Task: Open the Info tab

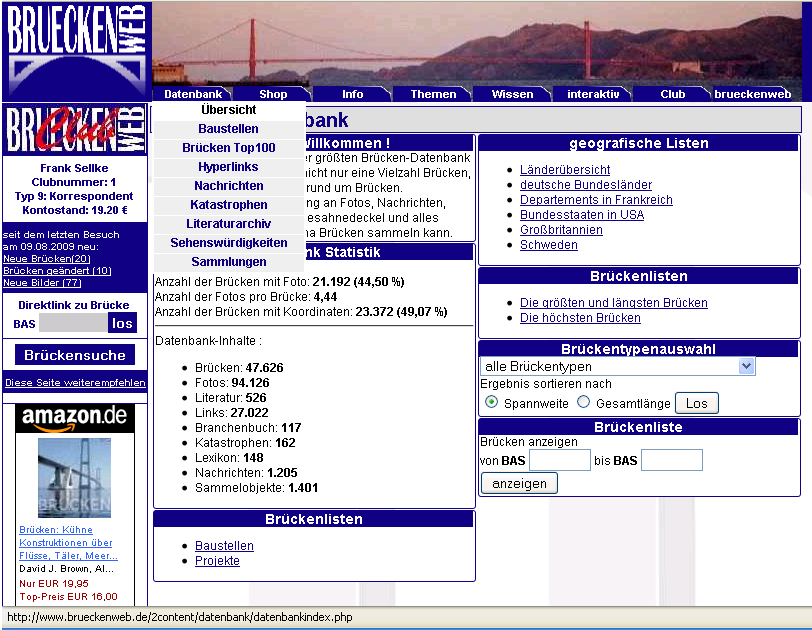Action: coord(352,94)
